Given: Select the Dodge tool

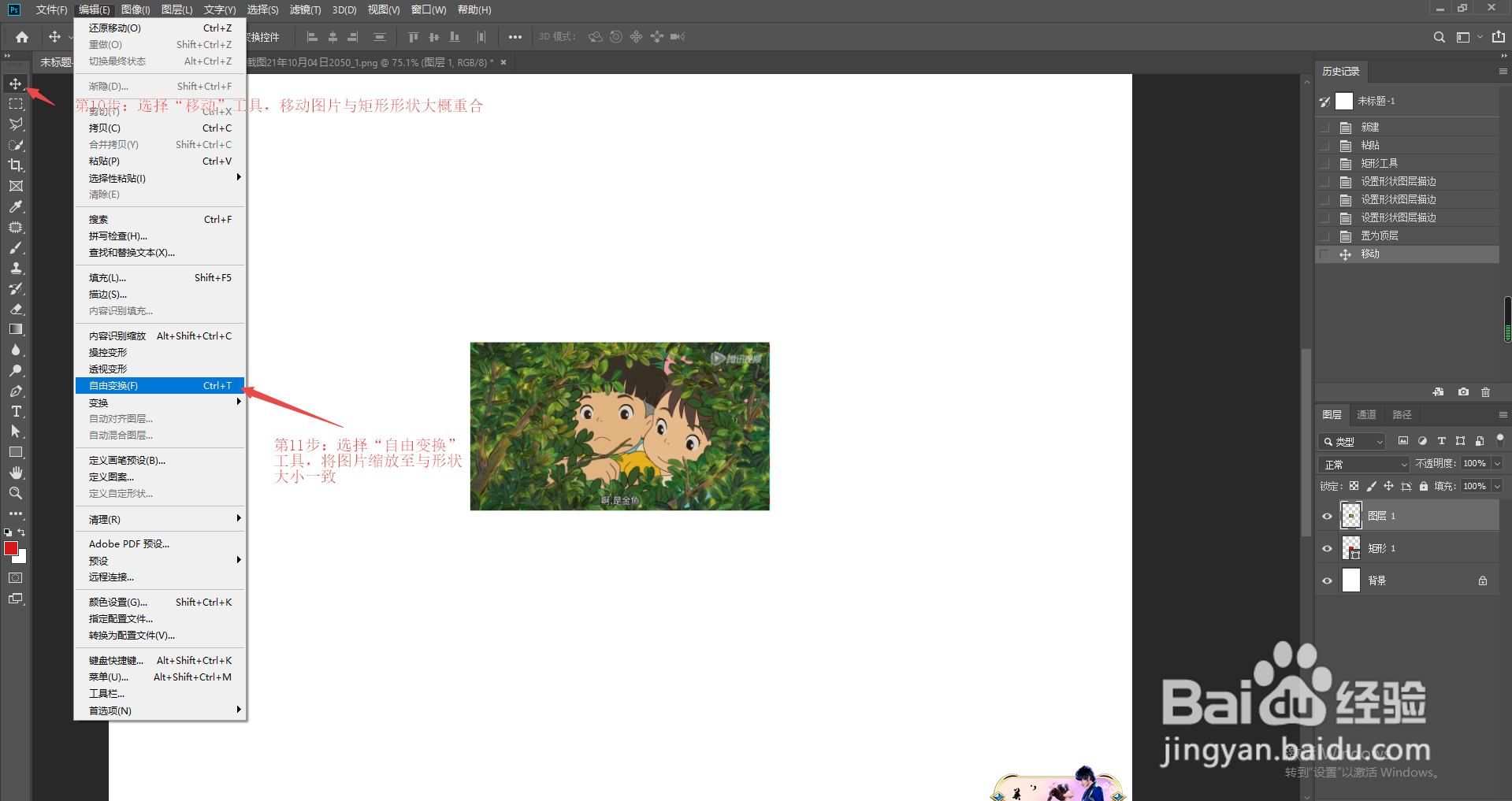Looking at the screenshot, I should tap(16, 371).
